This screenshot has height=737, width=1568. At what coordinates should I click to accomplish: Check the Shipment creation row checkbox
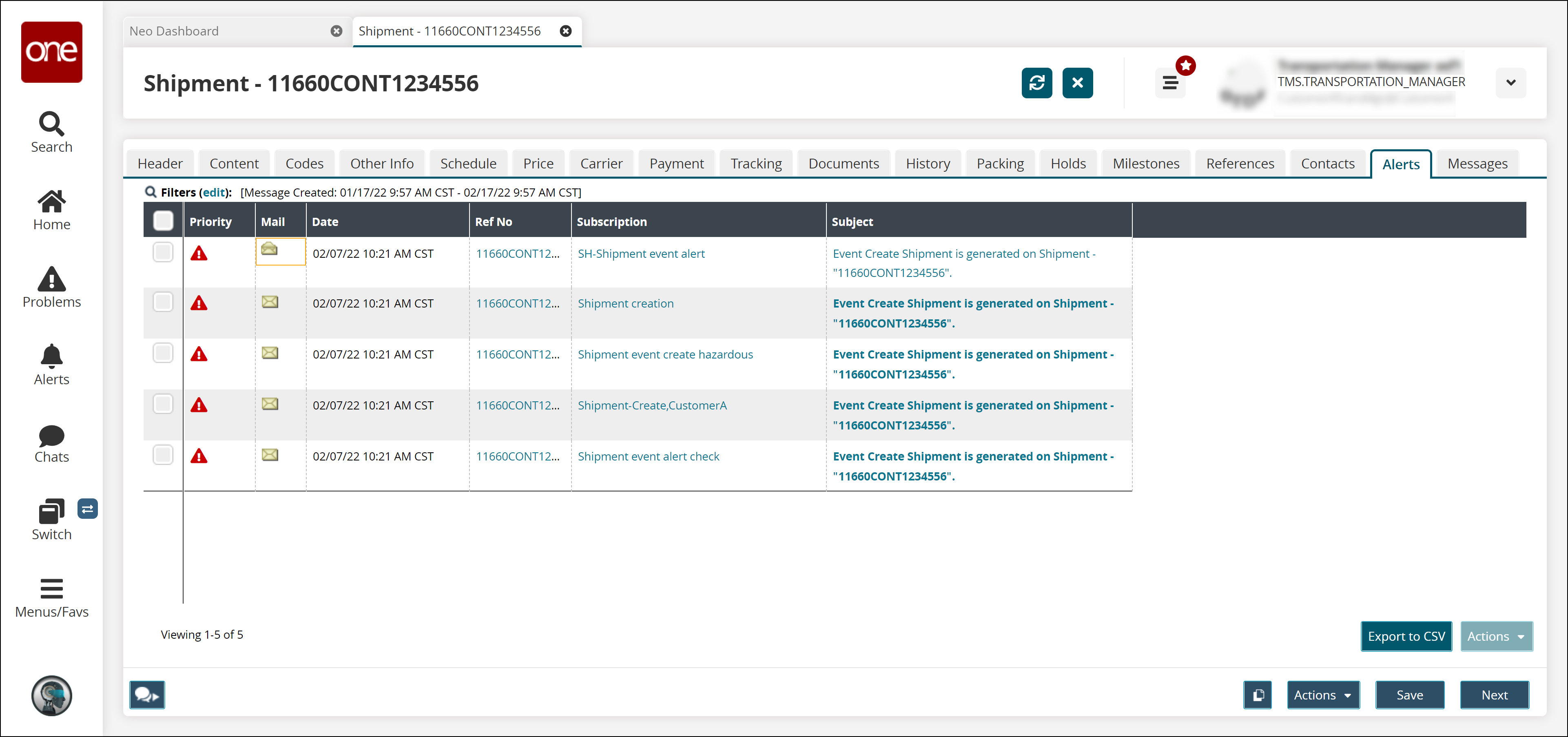click(x=163, y=302)
